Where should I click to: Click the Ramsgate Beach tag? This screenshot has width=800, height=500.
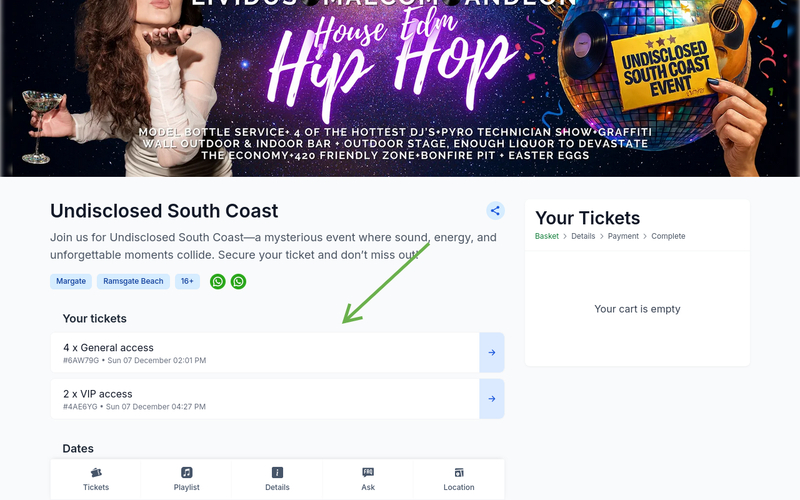(133, 282)
